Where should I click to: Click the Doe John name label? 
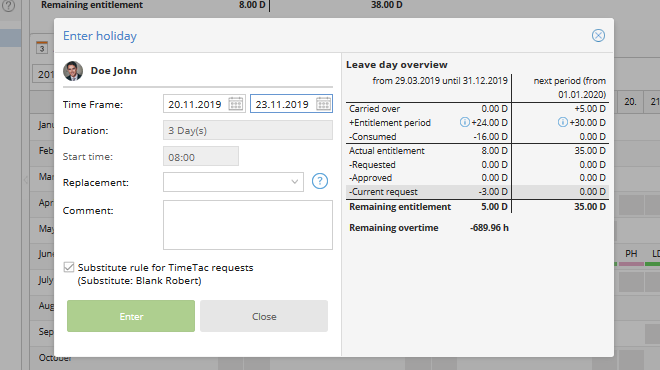point(114,71)
